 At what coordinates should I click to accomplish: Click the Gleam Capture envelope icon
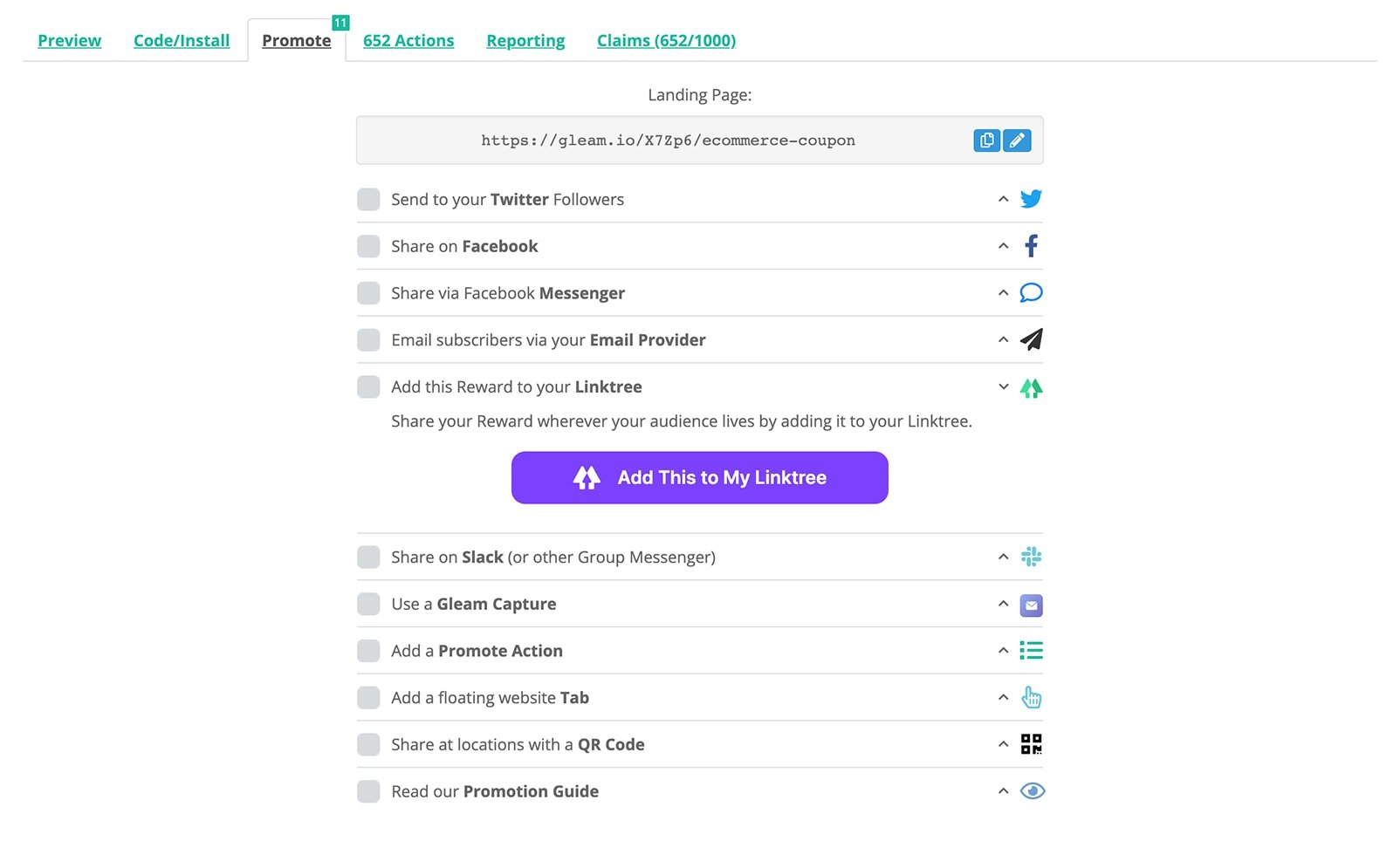coord(1031,605)
